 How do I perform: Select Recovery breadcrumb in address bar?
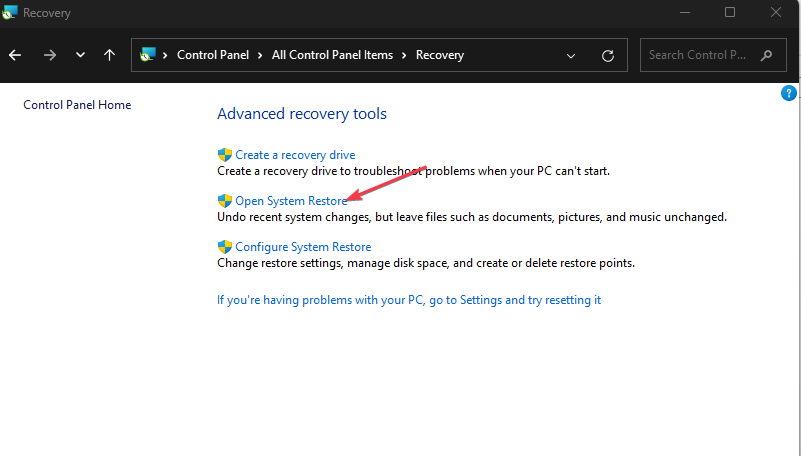[x=440, y=55]
